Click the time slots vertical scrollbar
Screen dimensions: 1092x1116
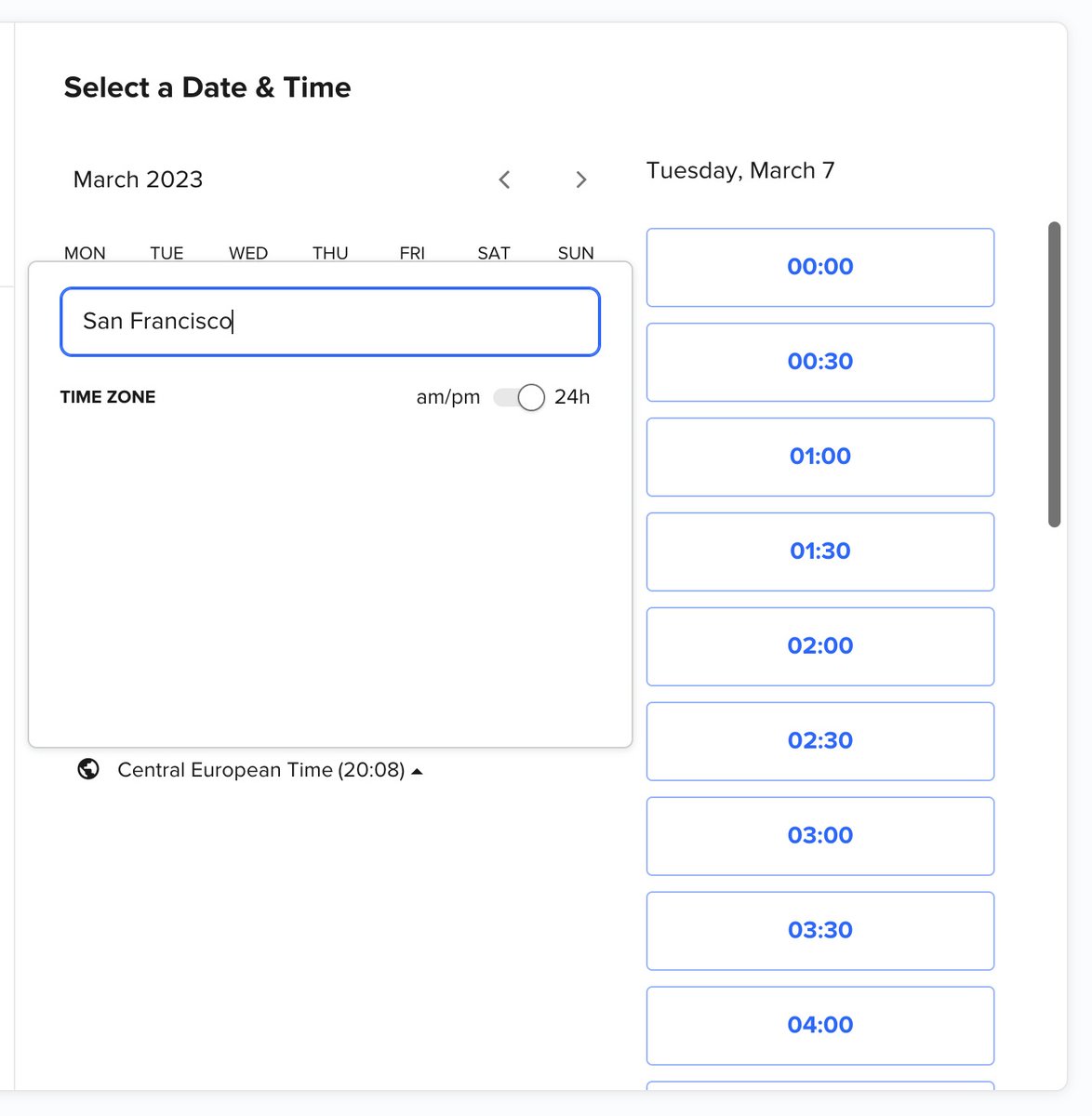1054,374
